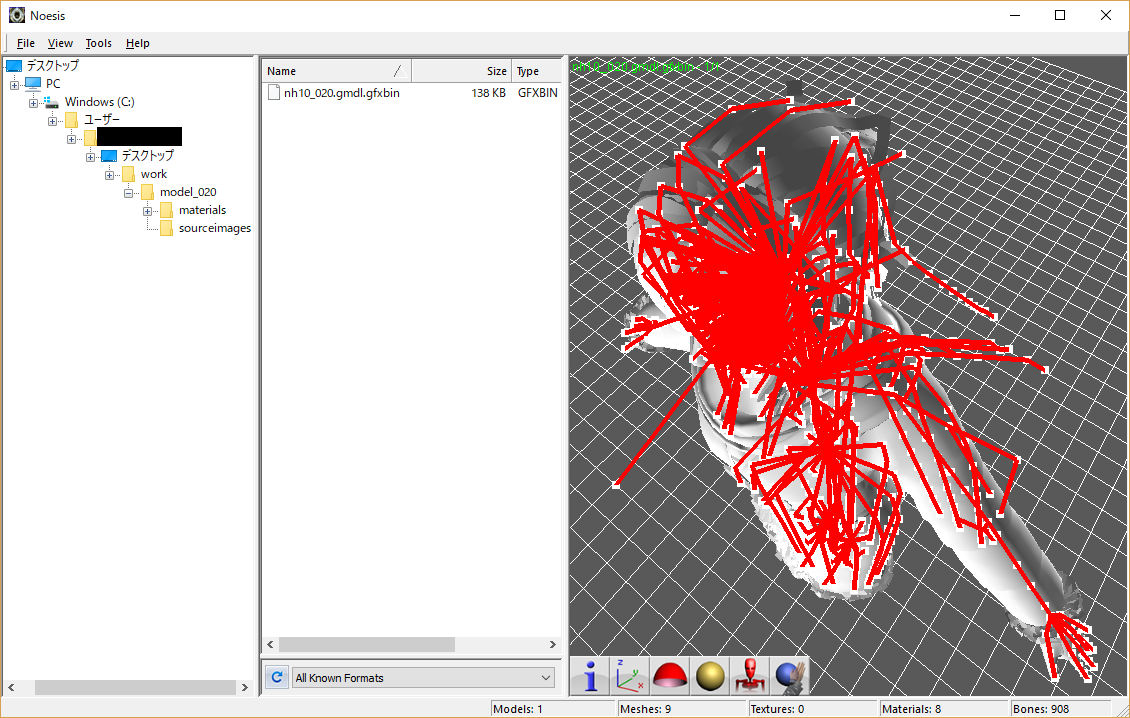Click the folder tree horizontal scrollbar thumb
1130x718 pixels.
tap(135, 688)
